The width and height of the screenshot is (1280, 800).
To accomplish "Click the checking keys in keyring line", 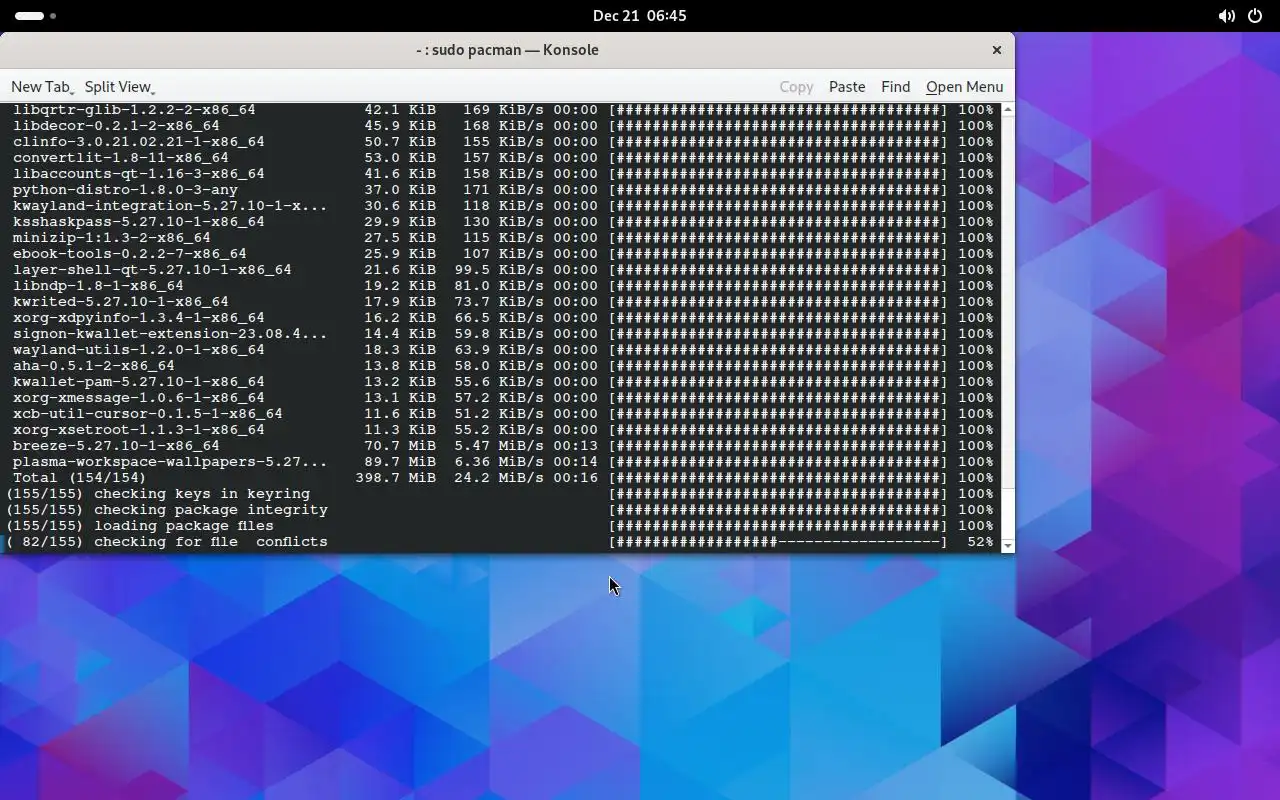I will 500,494.
